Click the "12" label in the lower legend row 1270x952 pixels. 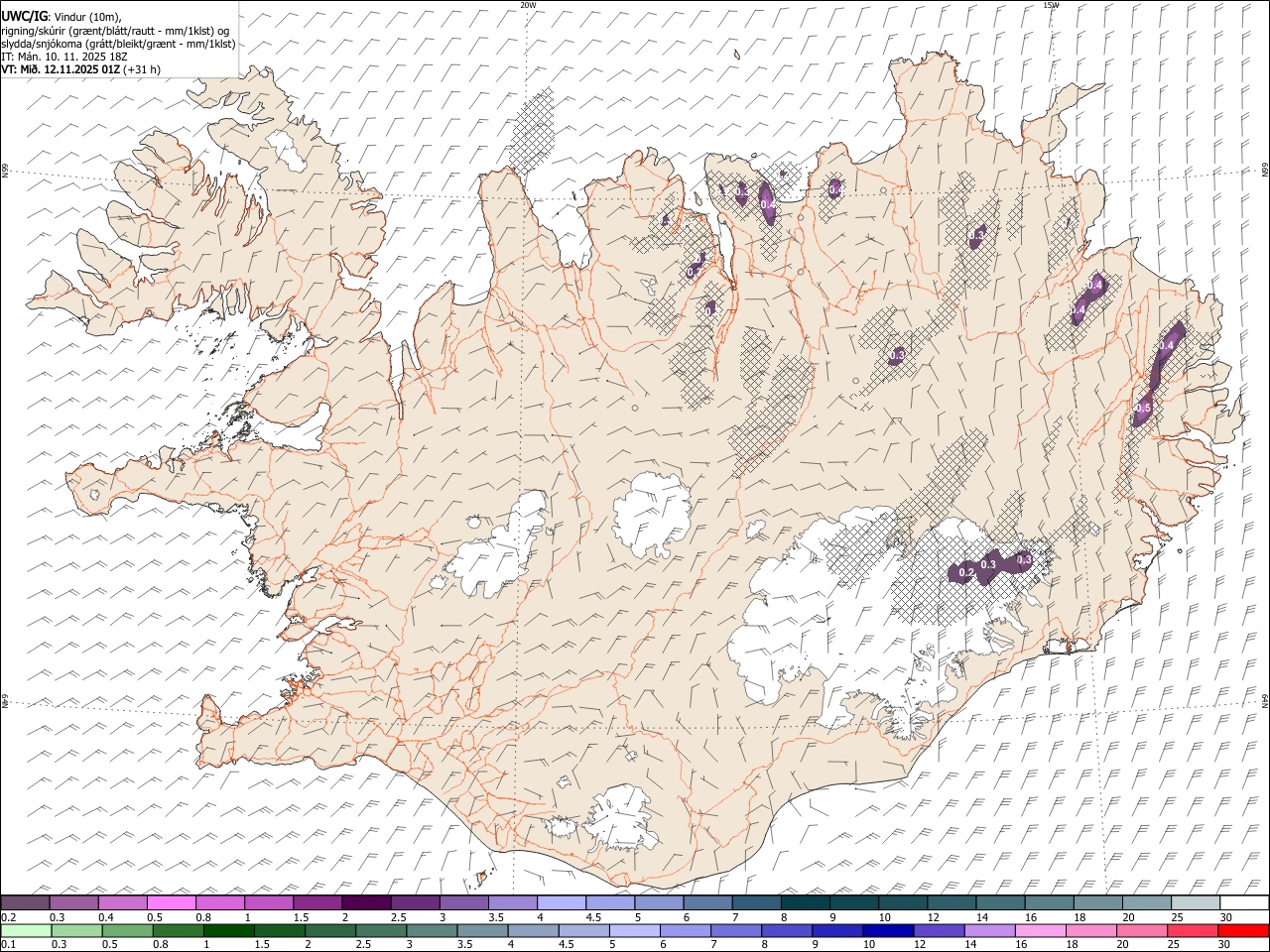[919, 946]
